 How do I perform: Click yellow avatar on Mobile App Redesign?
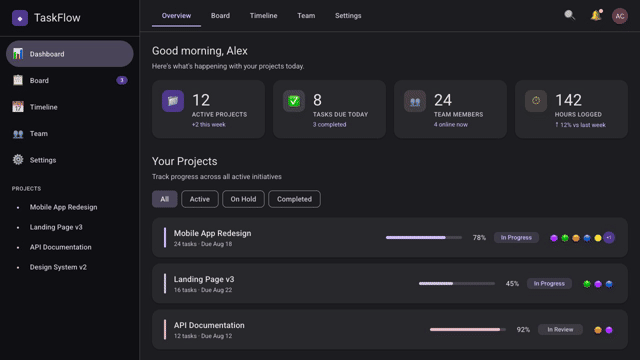[x=598, y=238]
